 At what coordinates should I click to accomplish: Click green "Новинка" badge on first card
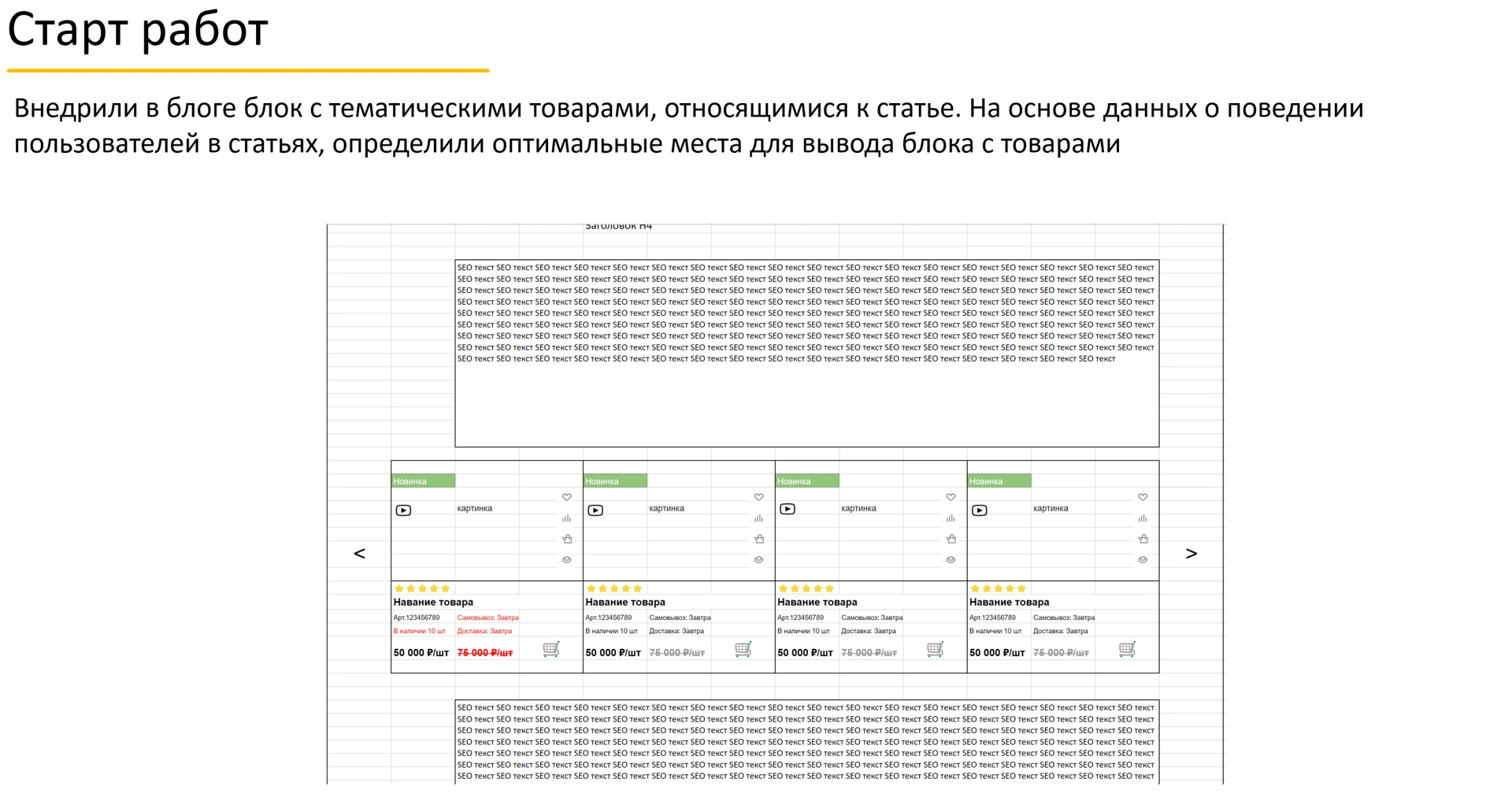pos(424,481)
